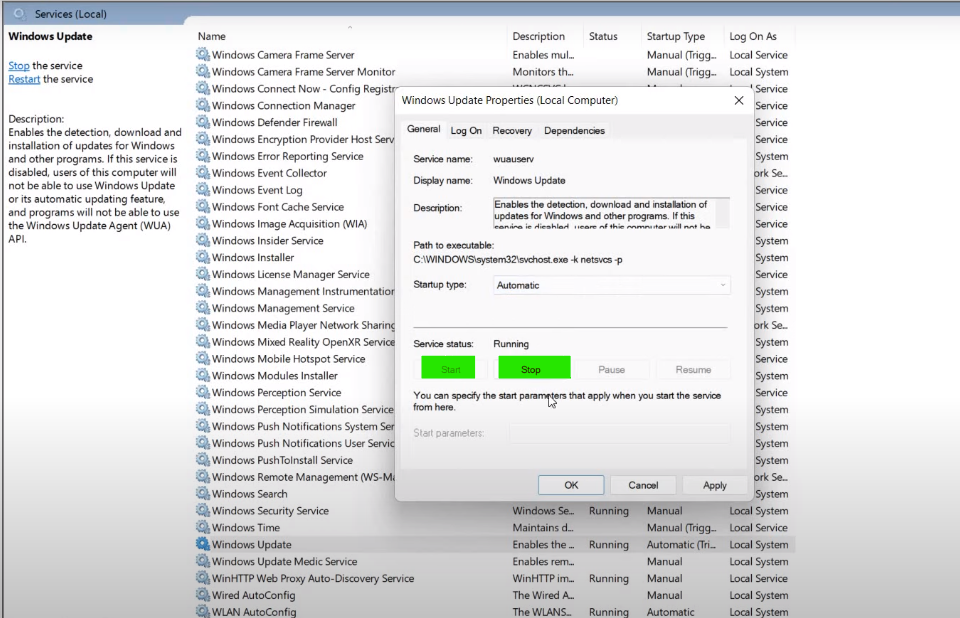Click the Apply button
This screenshot has height=618, width=960.
click(714, 485)
